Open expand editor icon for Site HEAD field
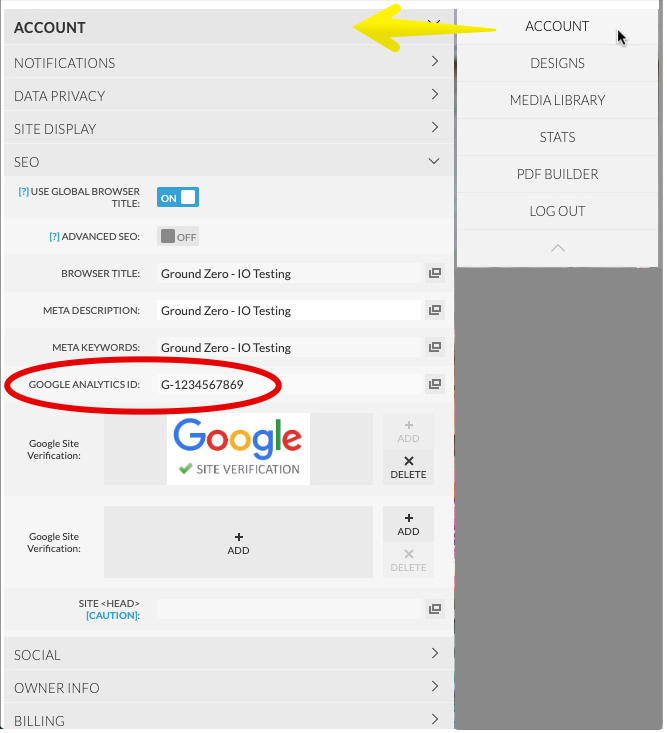This screenshot has height=733, width=667. click(437, 611)
